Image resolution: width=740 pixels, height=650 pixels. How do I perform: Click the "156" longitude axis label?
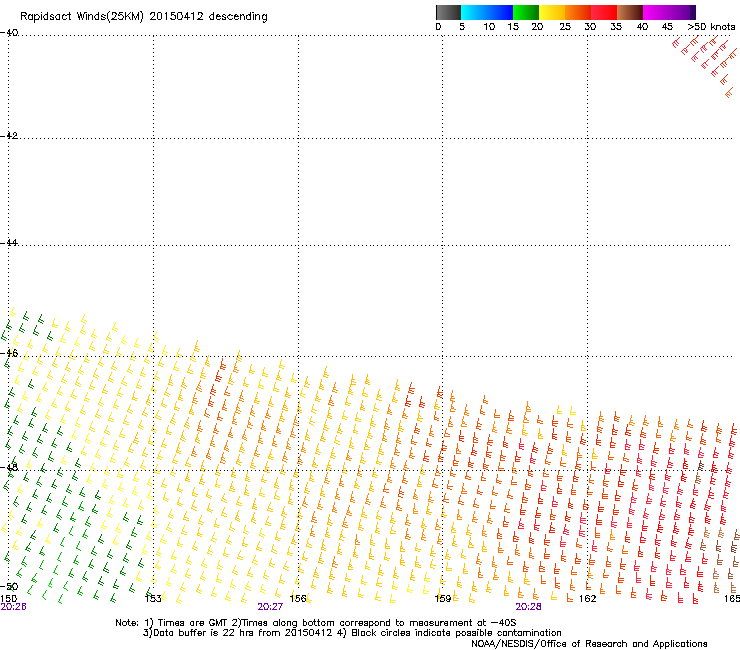pyautogui.click(x=298, y=599)
